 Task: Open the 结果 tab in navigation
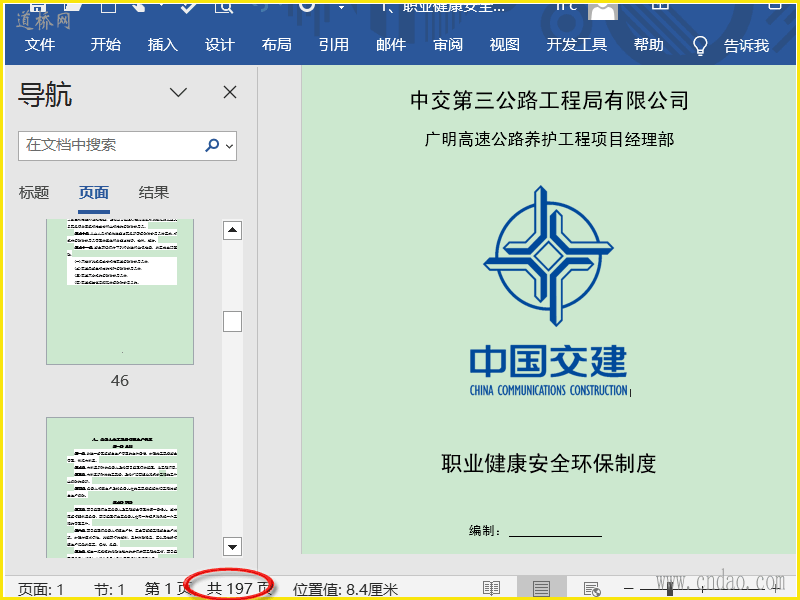pyautogui.click(x=154, y=192)
